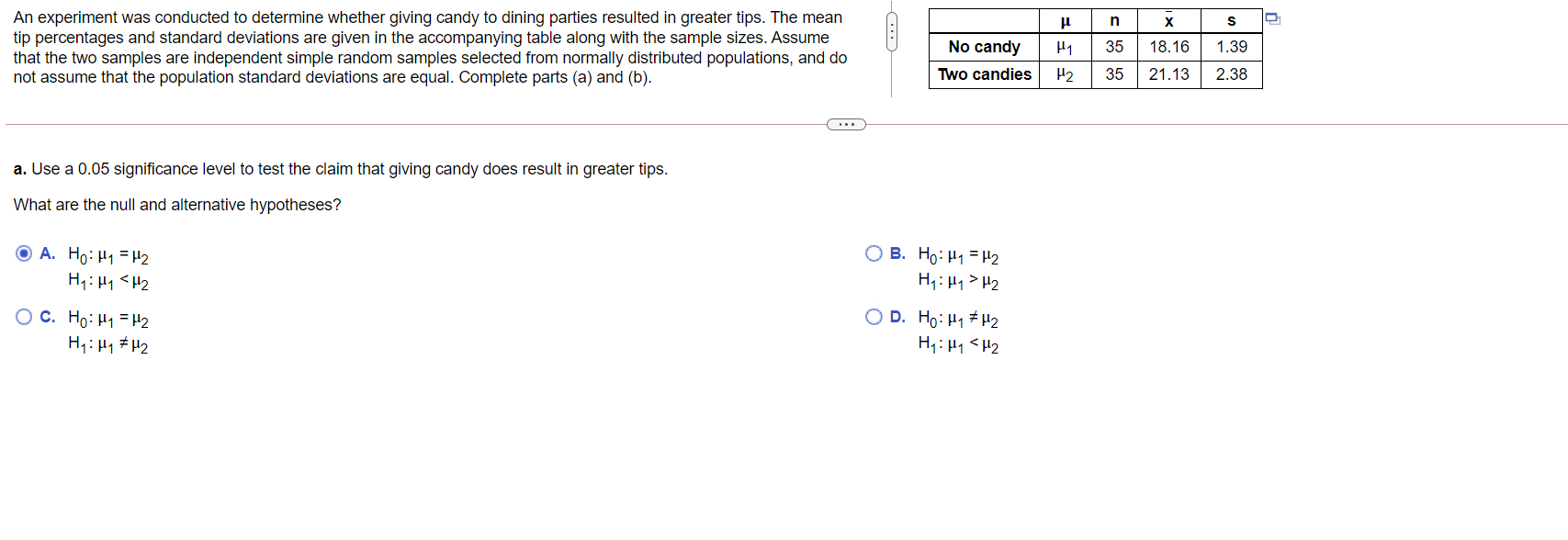Click the horizontal ellipsis on the divider
Viewport: 1568px width, 540px height.
(x=845, y=123)
